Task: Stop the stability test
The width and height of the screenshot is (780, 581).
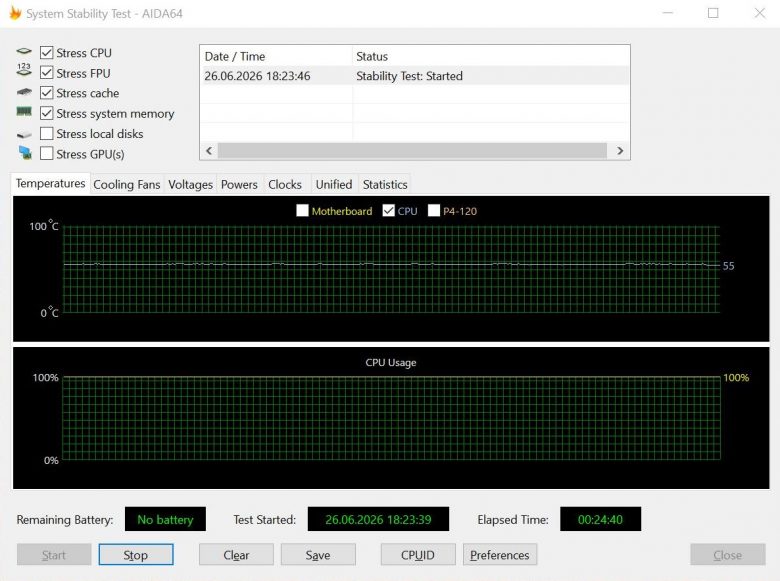Action: [136, 555]
